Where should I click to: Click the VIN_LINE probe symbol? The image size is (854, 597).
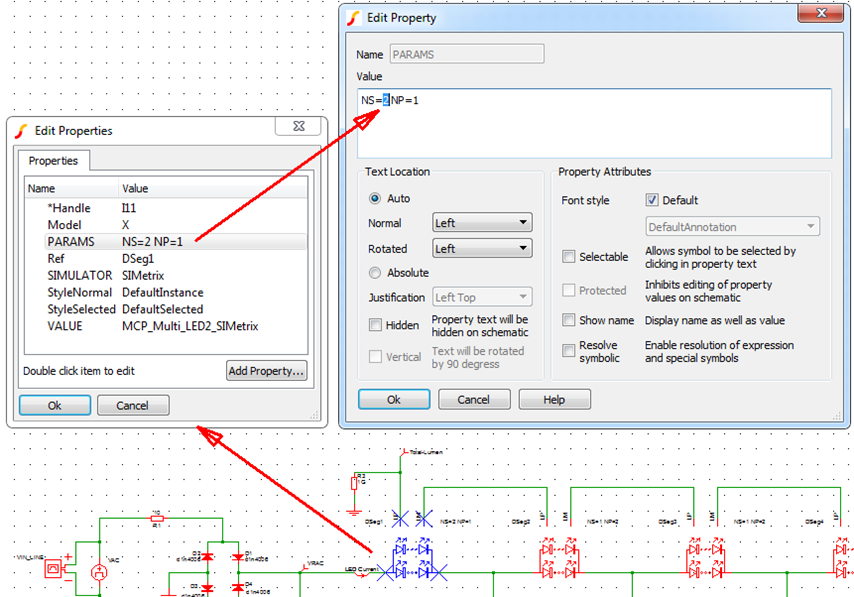[x=53, y=570]
